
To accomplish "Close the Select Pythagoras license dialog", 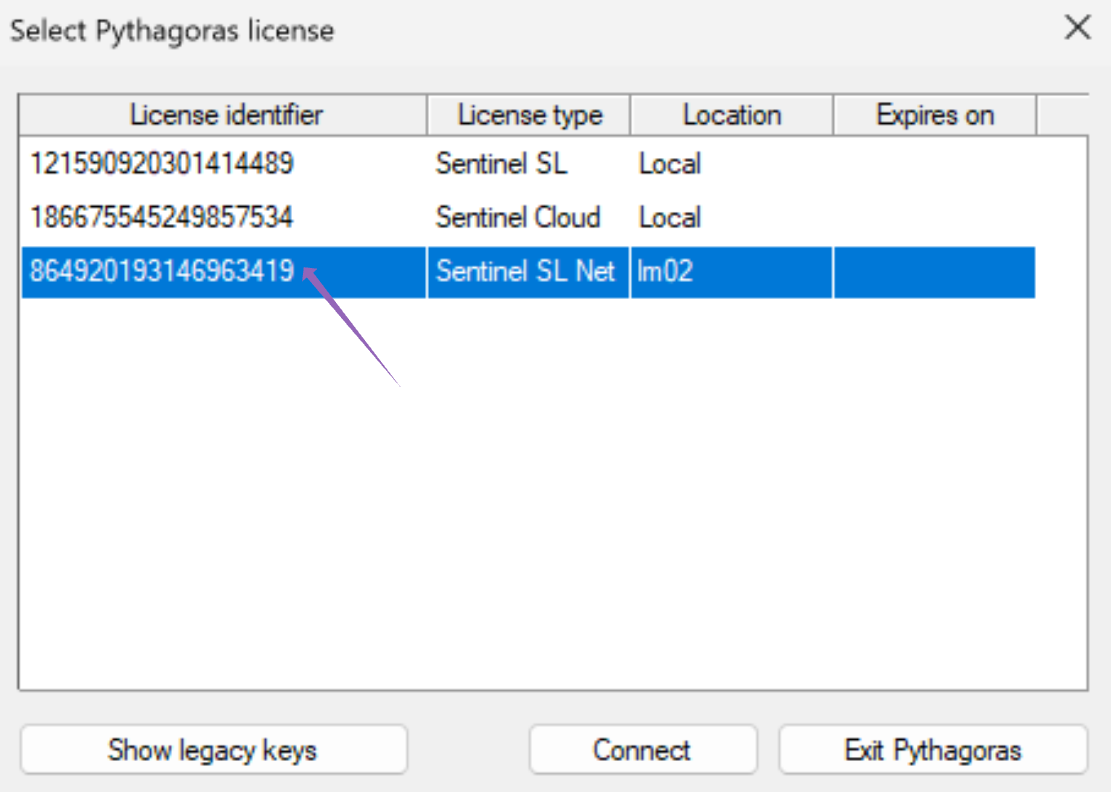I will coord(1077,28).
